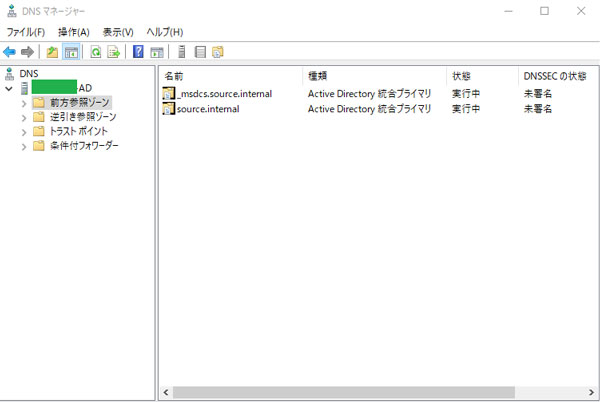Click the New zone toolbar icon
600x402 pixels.
click(x=218, y=52)
